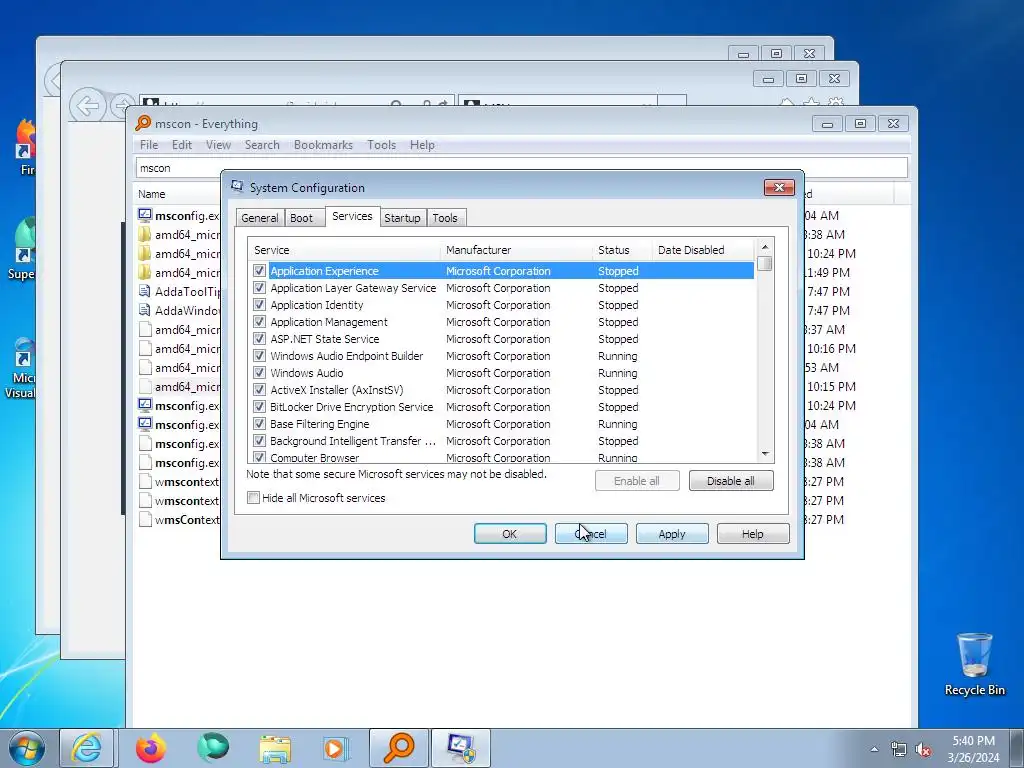Open Internet Explorer from the taskbar
1024x768 pixels.
point(86,748)
